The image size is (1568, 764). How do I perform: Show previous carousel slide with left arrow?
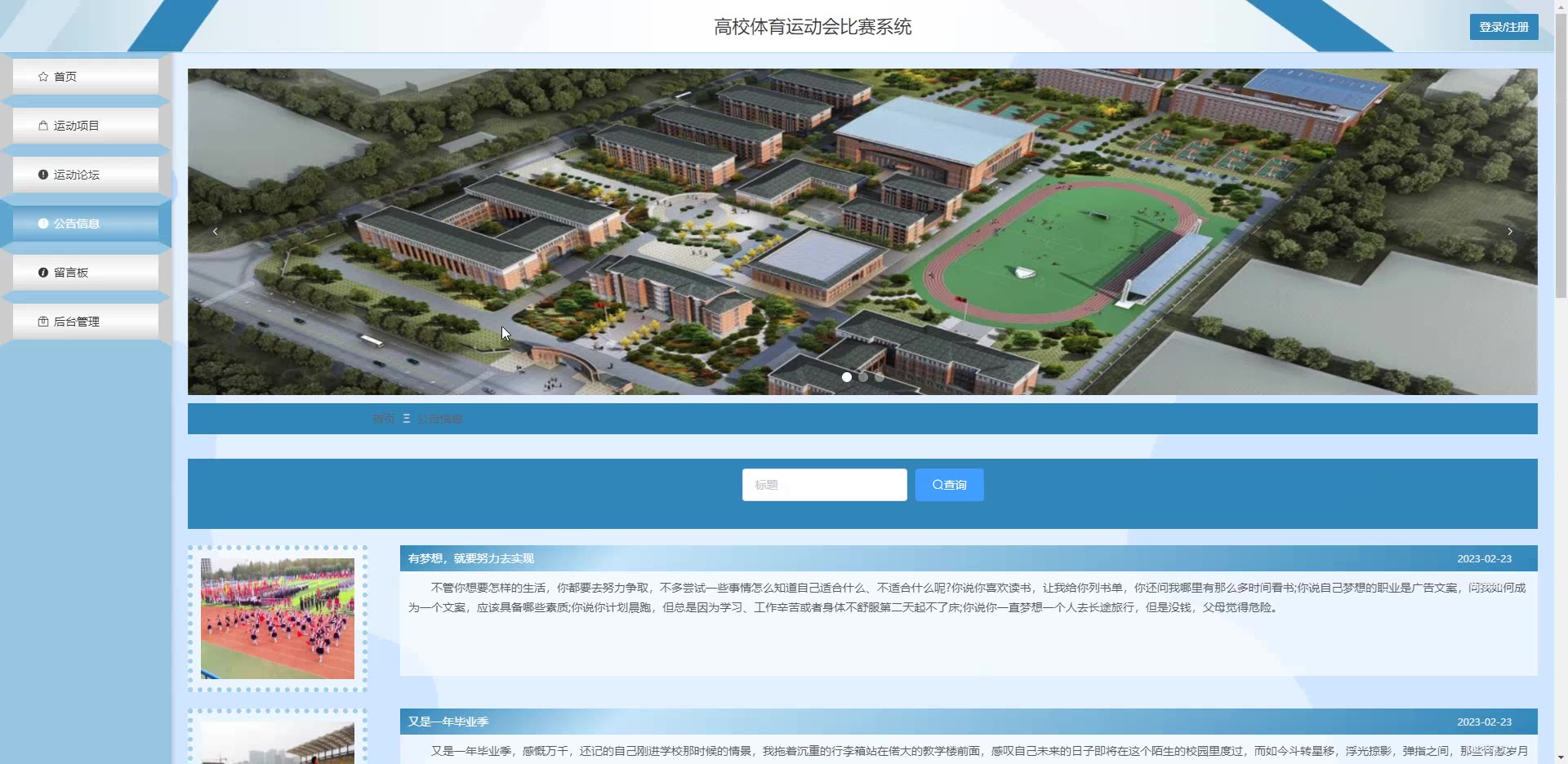click(x=216, y=232)
